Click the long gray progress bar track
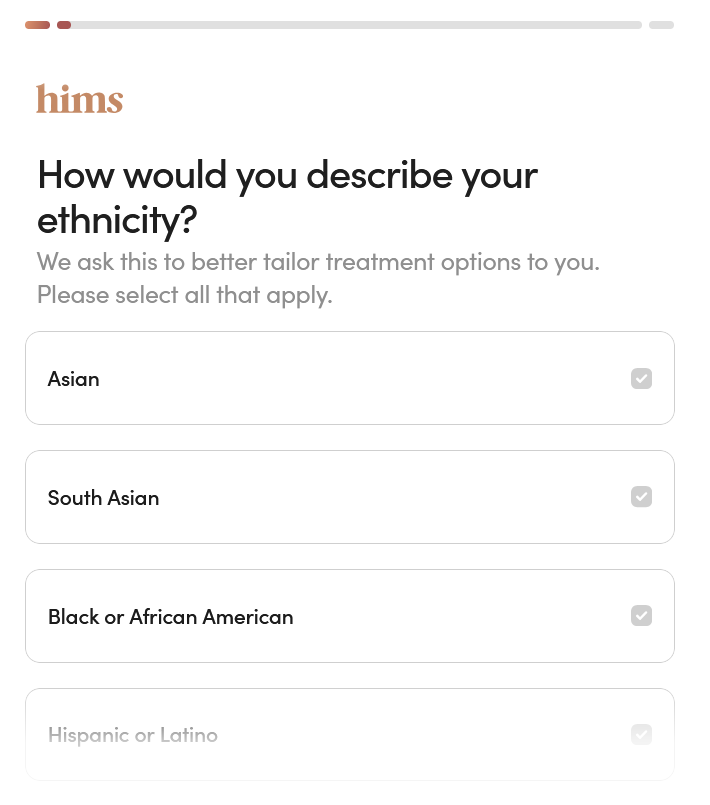Viewport: 710px width, 805px height. [x=355, y=25]
